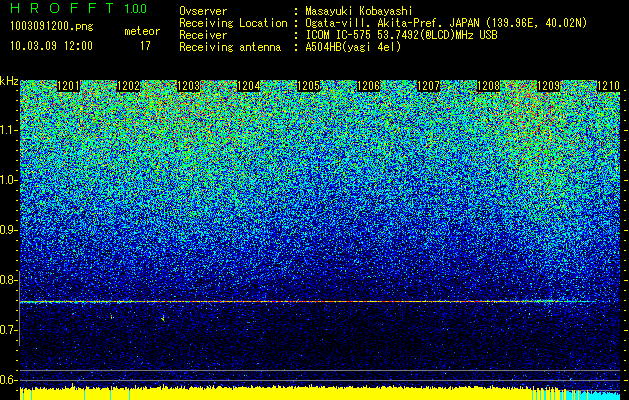Screen dimensions: 629x400
Task: Click the 0.6 frequency axis label
Action: [x=8, y=380]
